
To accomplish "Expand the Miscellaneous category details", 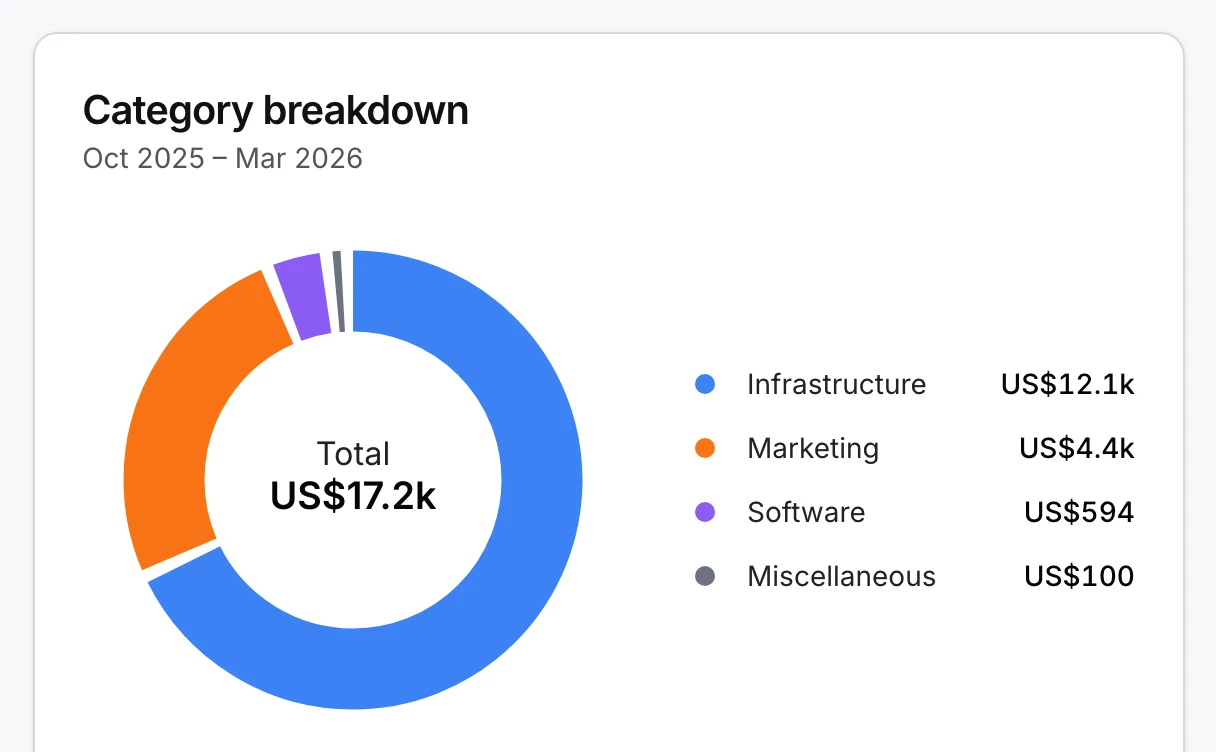I will tap(841, 576).
